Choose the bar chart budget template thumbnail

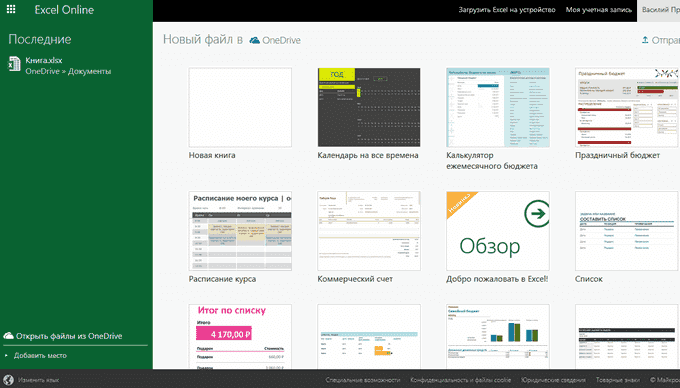(x=497, y=336)
